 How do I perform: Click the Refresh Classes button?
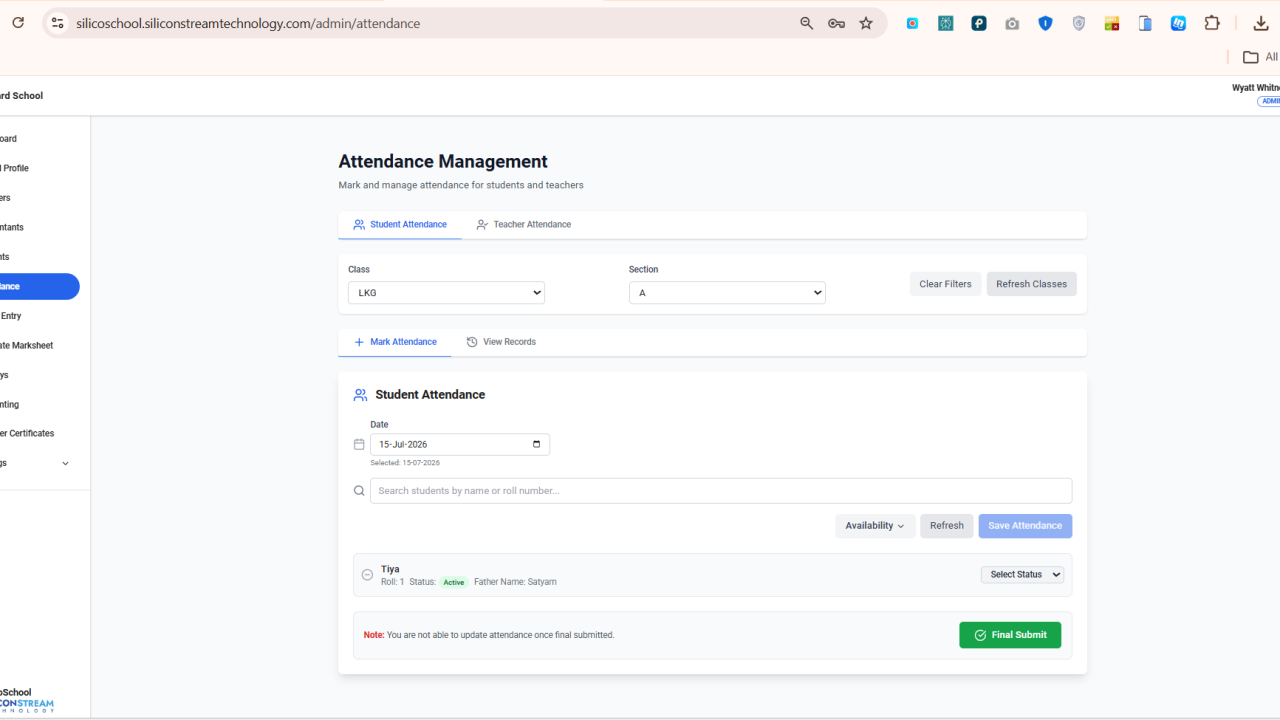(1031, 284)
